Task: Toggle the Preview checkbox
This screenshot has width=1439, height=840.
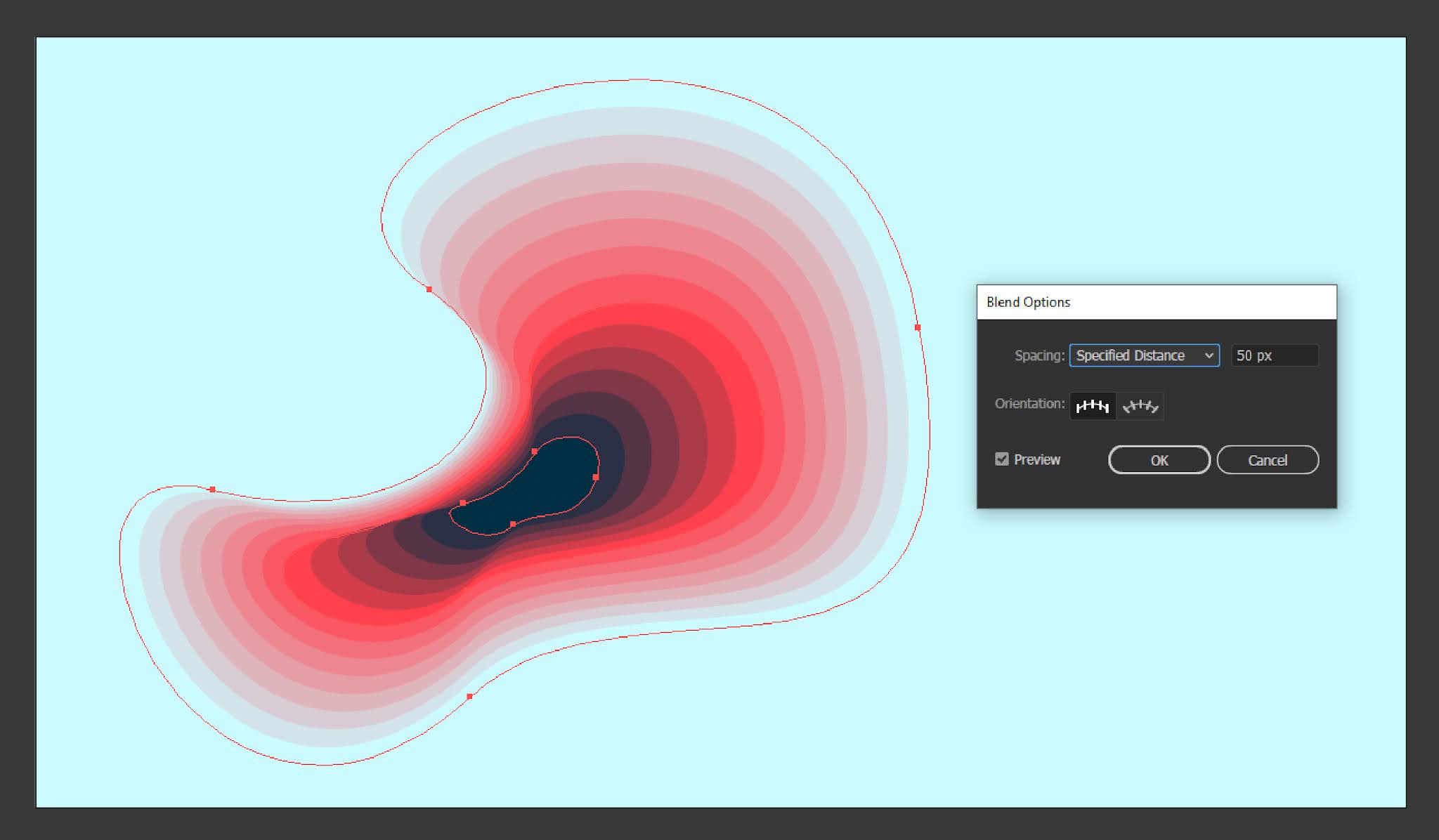Action: click(x=1002, y=459)
